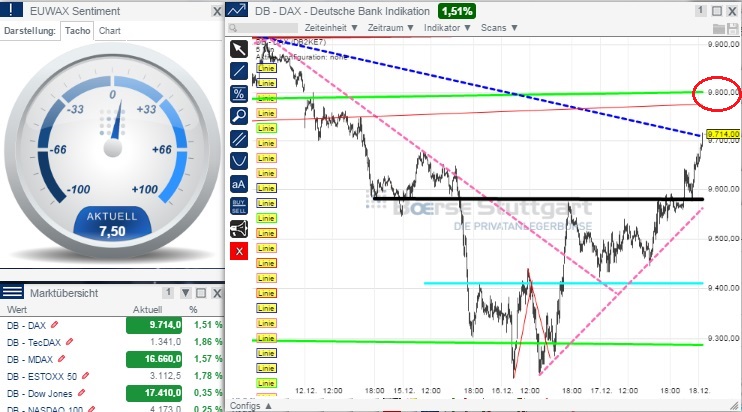Click the pencil icon next to DB - DAX
This screenshot has height=412, width=742.
tap(55, 324)
